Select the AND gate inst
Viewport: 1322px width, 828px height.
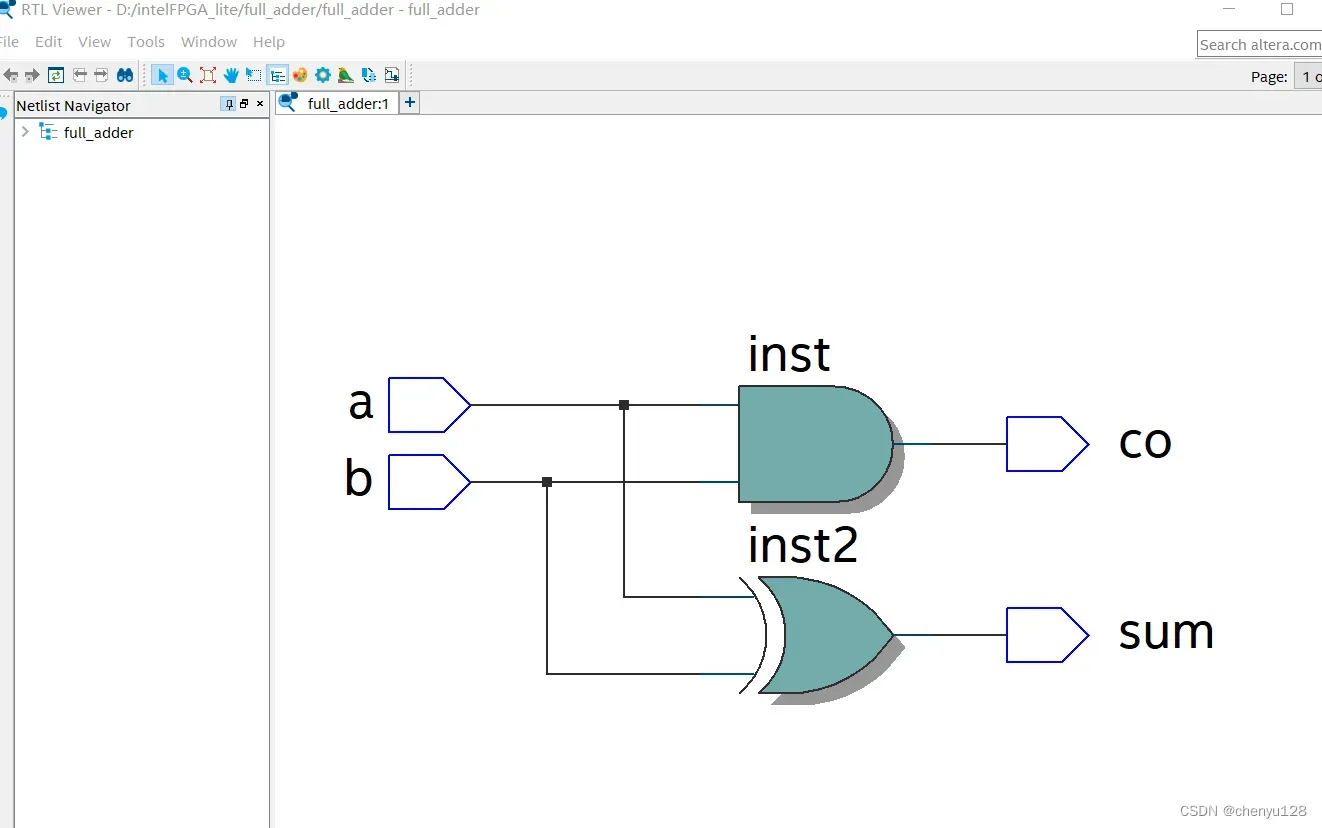point(817,444)
